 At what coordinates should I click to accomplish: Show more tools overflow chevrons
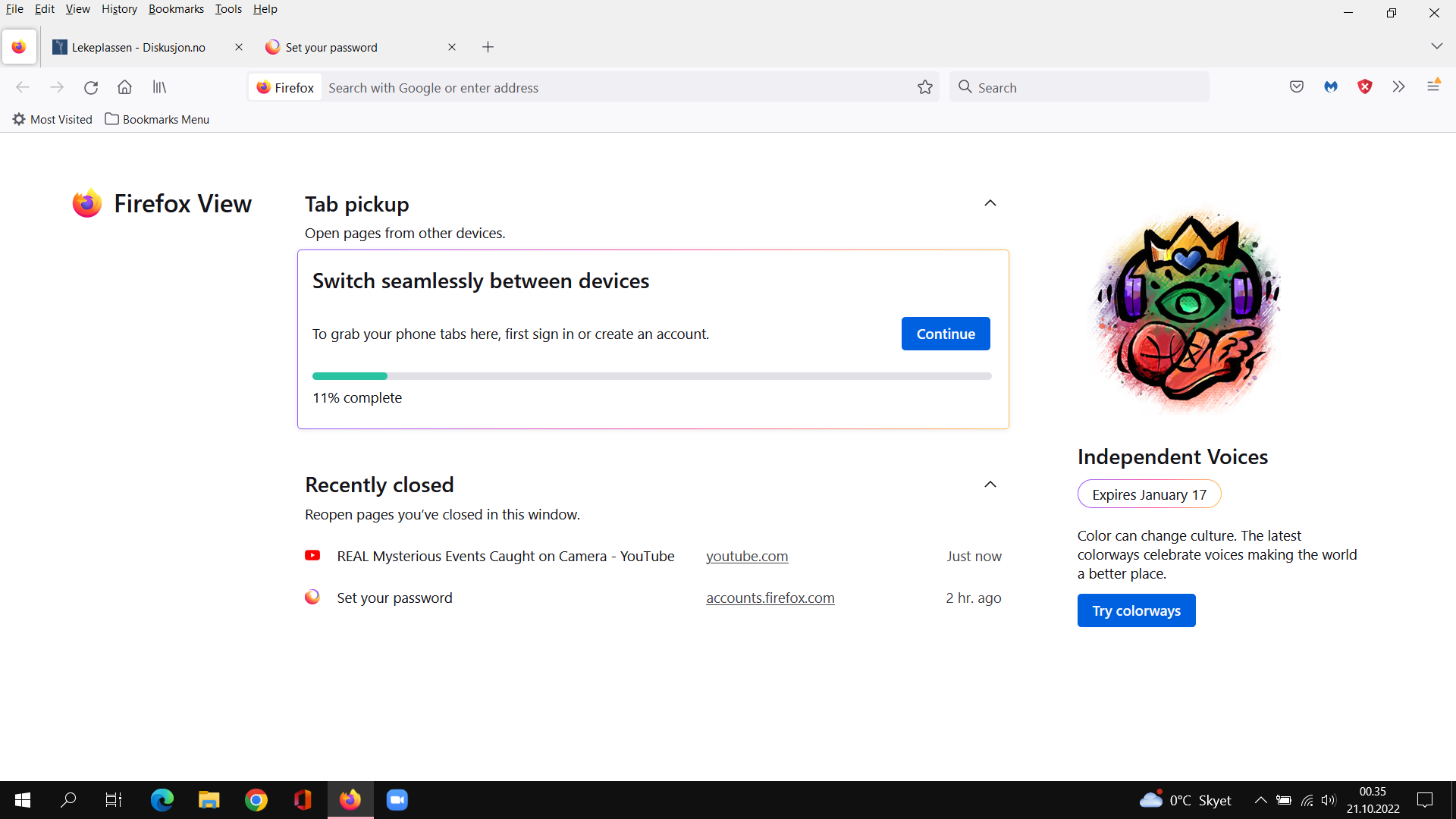[1399, 87]
